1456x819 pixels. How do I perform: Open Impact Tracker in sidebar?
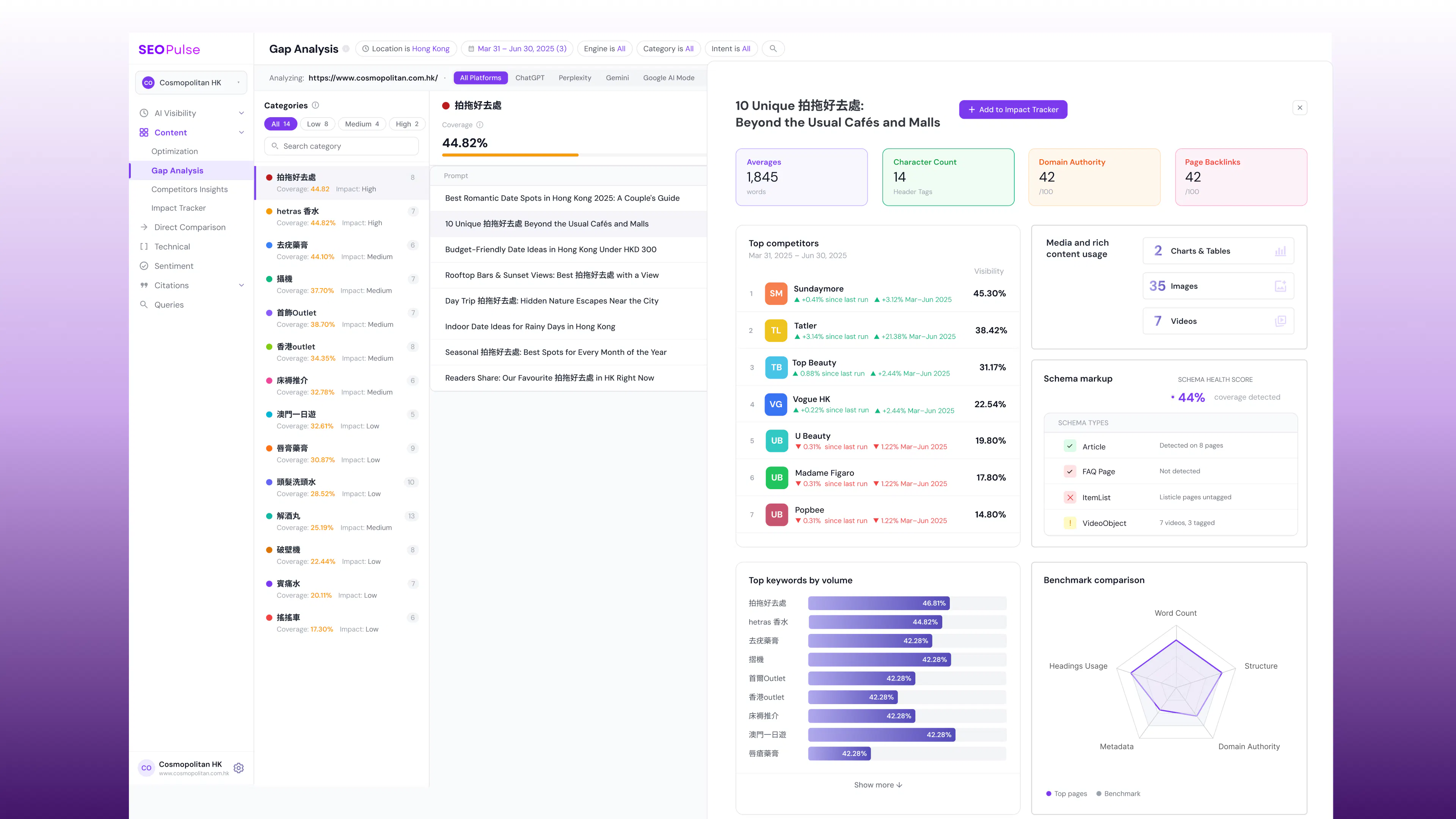[x=179, y=208]
